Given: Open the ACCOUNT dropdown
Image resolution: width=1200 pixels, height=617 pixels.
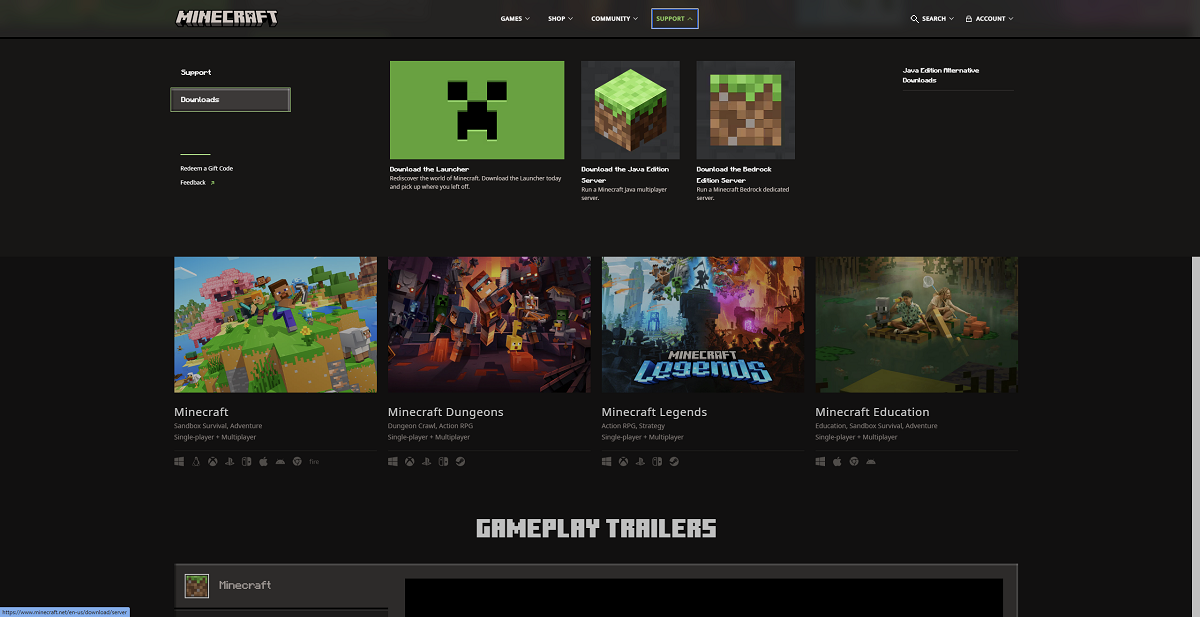Looking at the screenshot, I should point(988,18).
